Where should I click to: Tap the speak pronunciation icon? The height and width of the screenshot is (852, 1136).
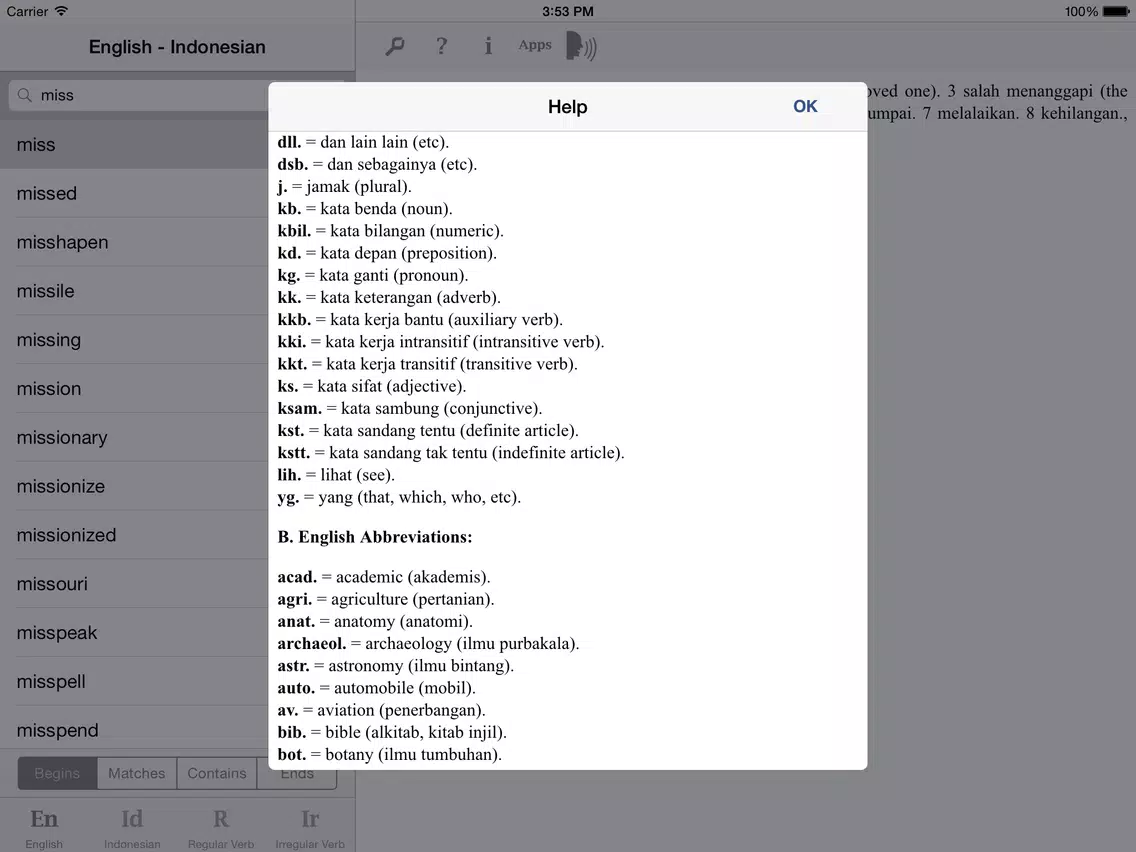click(x=581, y=46)
